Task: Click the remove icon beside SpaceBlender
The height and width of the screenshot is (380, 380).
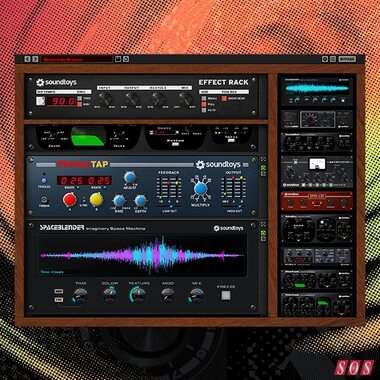Action: click(263, 239)
